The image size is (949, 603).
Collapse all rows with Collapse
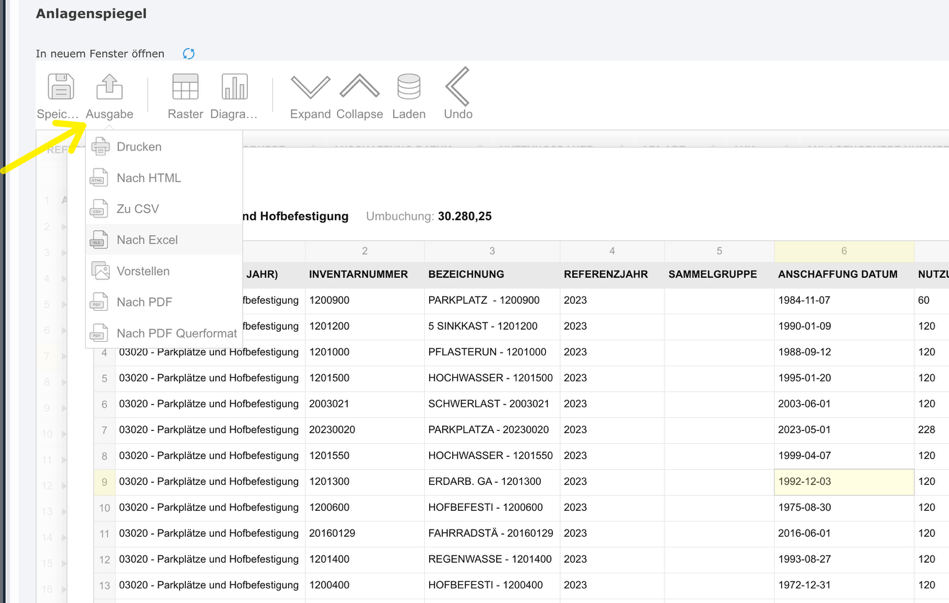point(359,88)
